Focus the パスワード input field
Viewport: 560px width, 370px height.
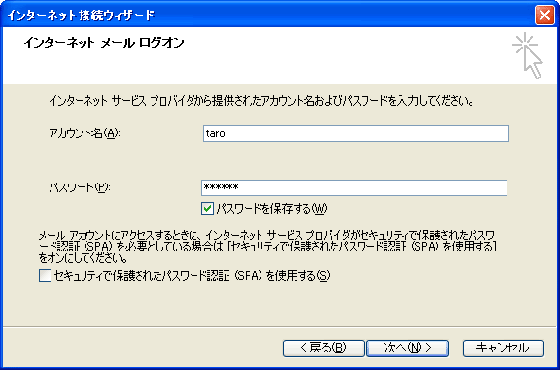(354, 188)
